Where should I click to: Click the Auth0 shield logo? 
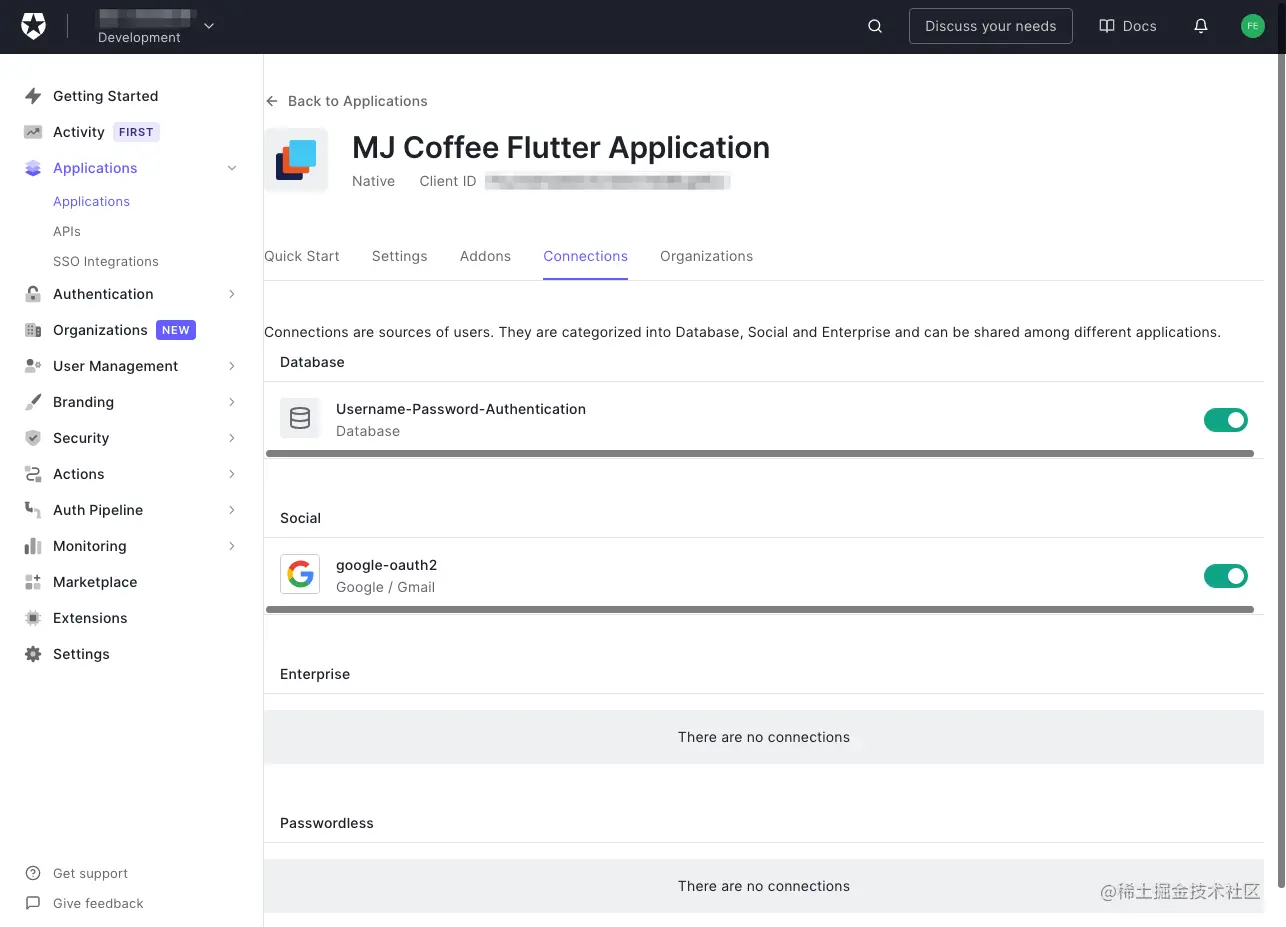click(34, 27)
